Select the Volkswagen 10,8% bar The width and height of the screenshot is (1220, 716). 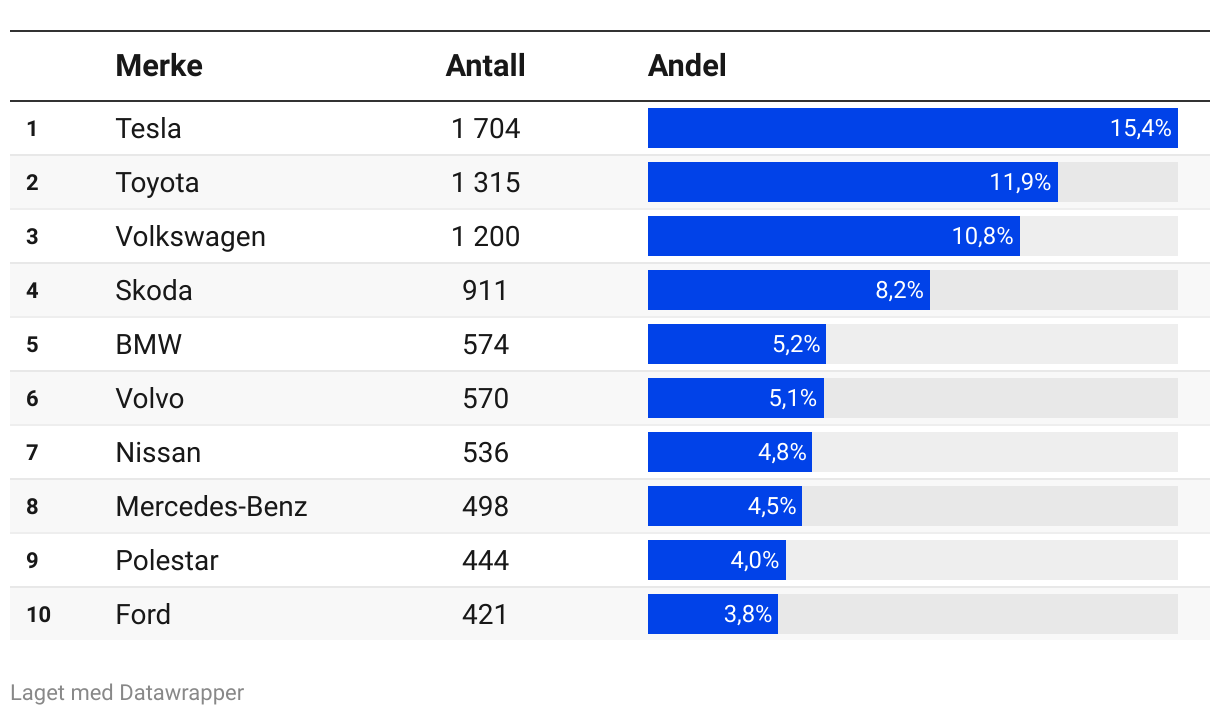pos(834,236)
